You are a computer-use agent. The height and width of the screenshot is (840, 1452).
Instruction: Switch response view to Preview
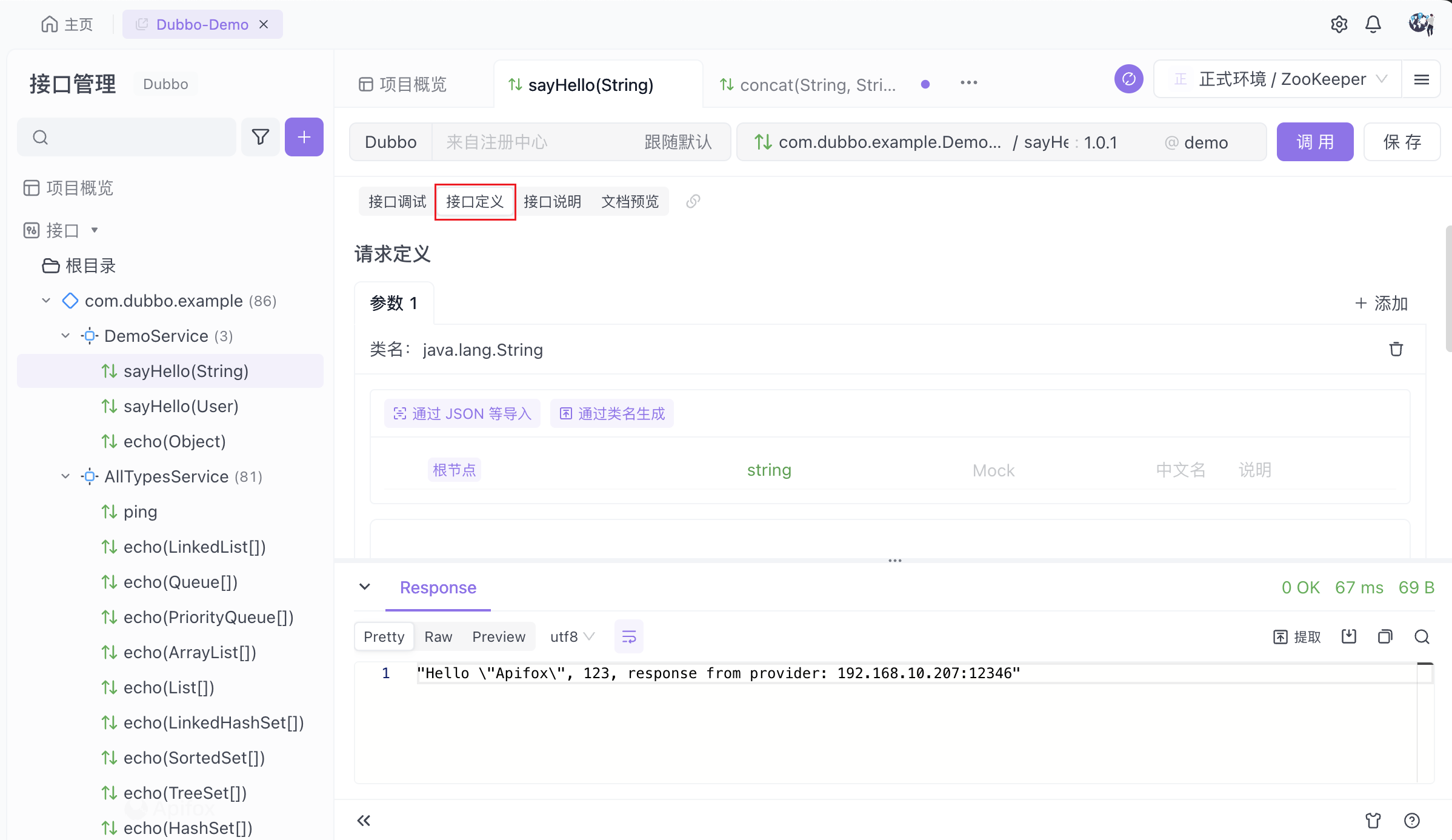coord(498,636)
